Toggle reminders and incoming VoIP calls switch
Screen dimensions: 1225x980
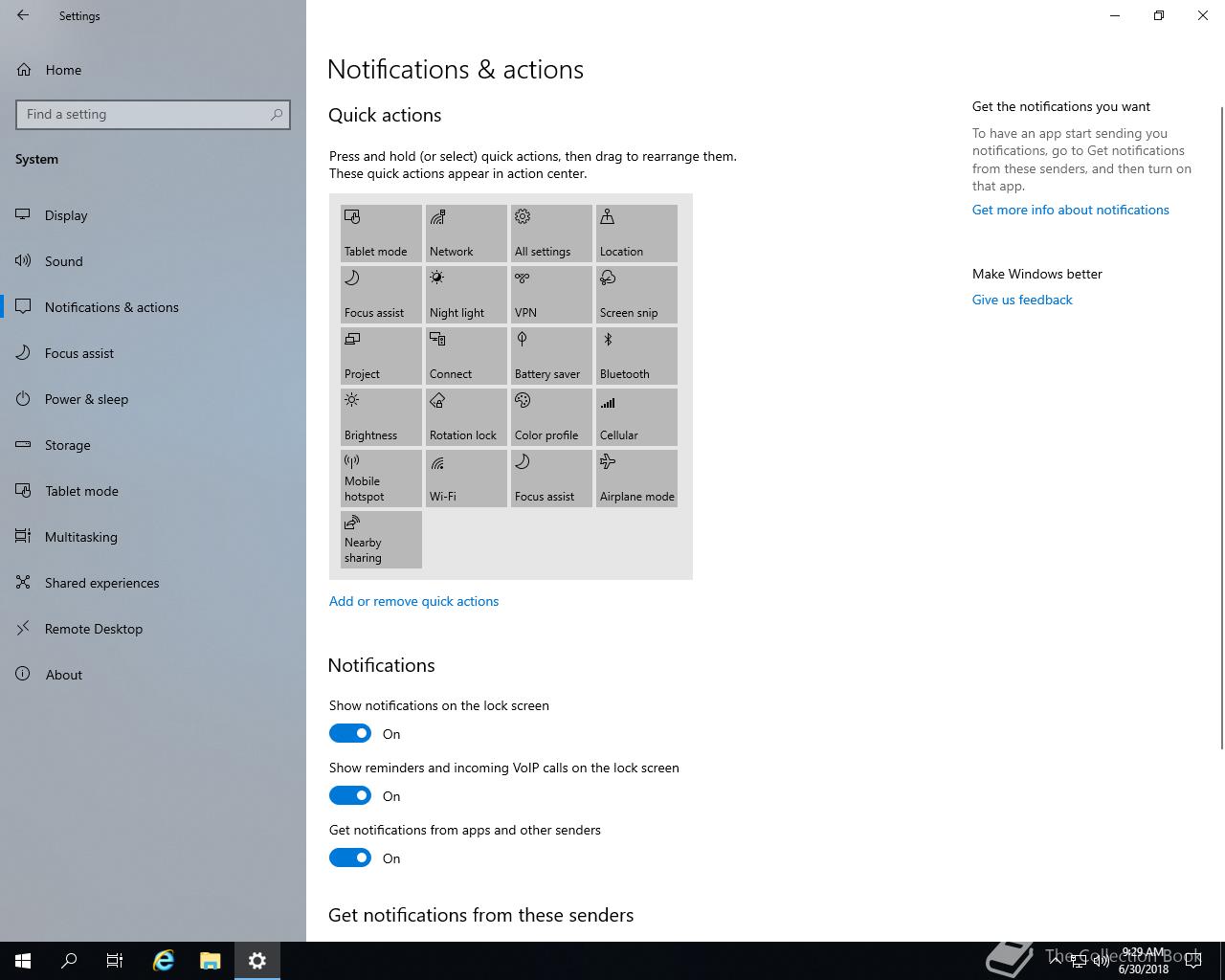[x=350, y=795]
